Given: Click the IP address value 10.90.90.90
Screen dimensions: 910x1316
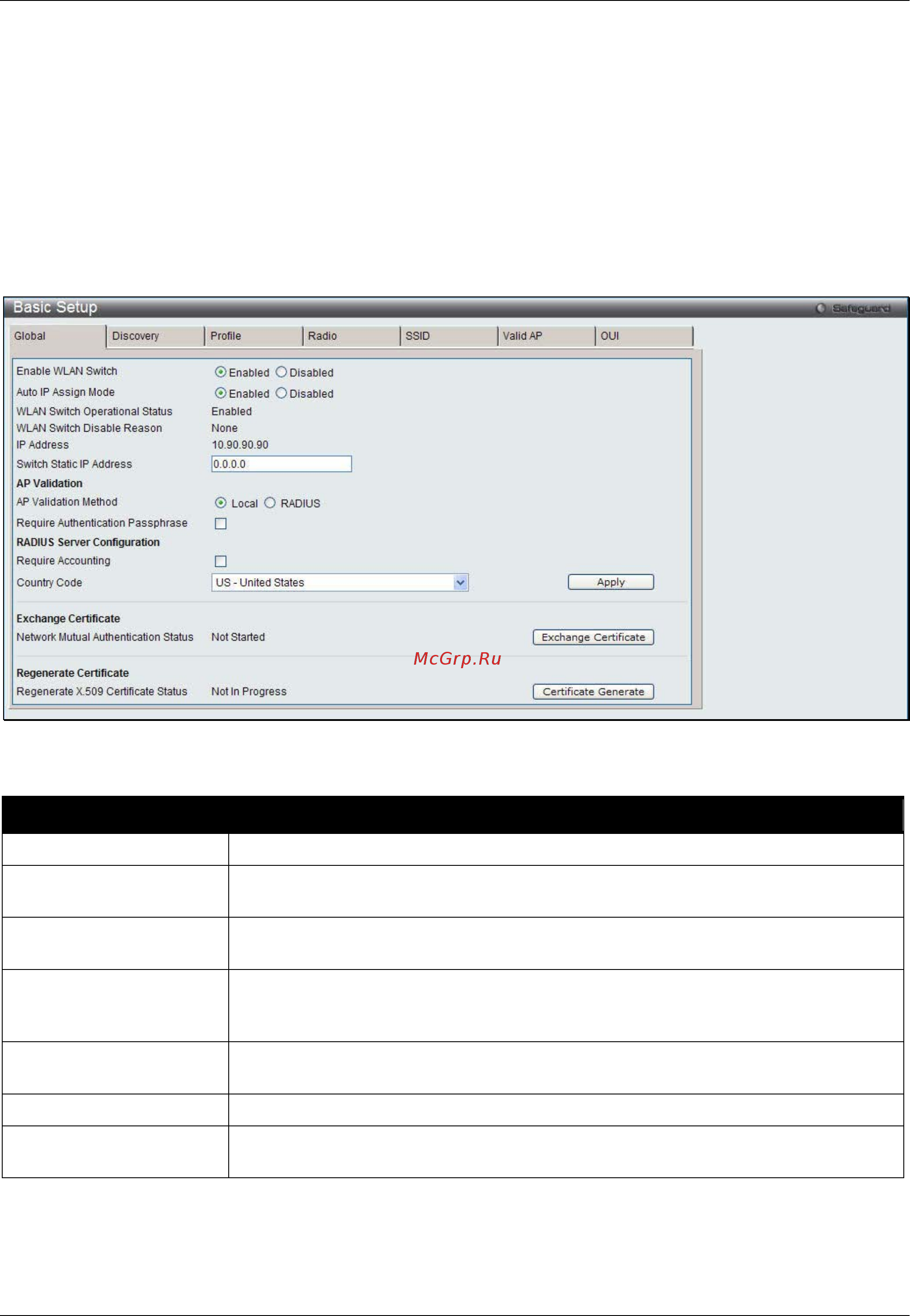Looking at the screenshot, I should tap(240, 444).
